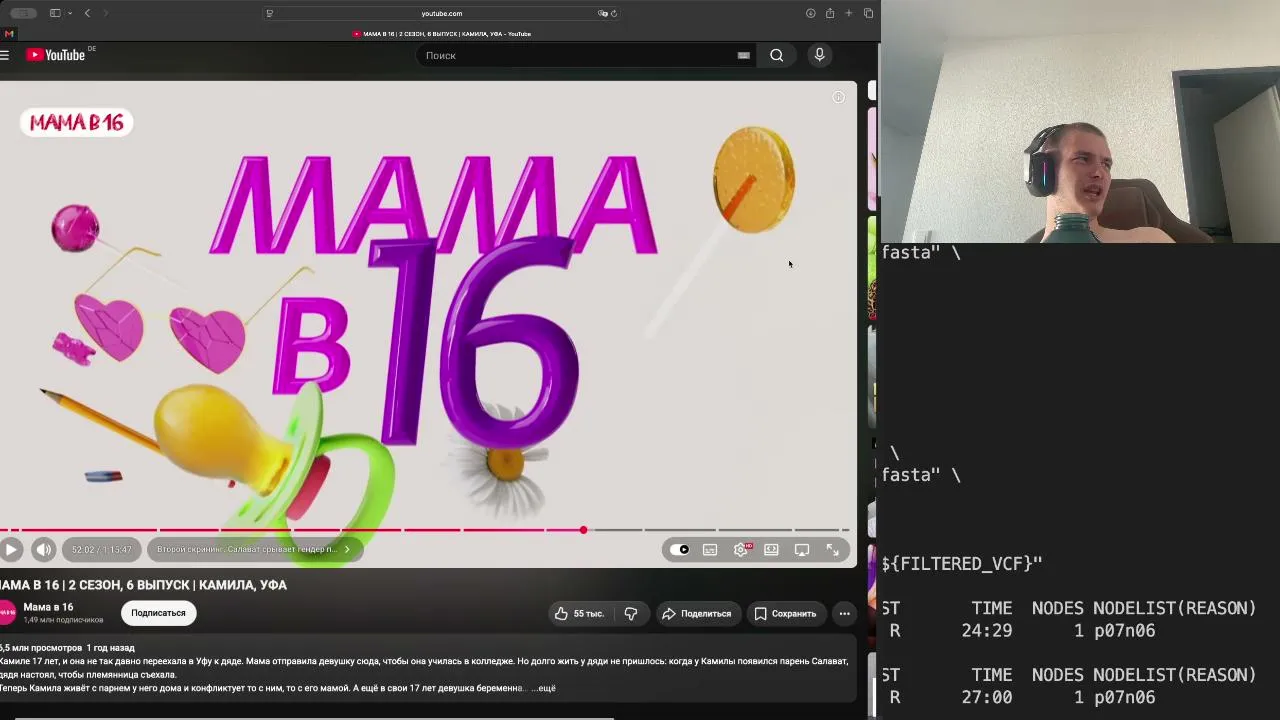Click the search magnifier button

pyautogui.click(x=776, y=55)
